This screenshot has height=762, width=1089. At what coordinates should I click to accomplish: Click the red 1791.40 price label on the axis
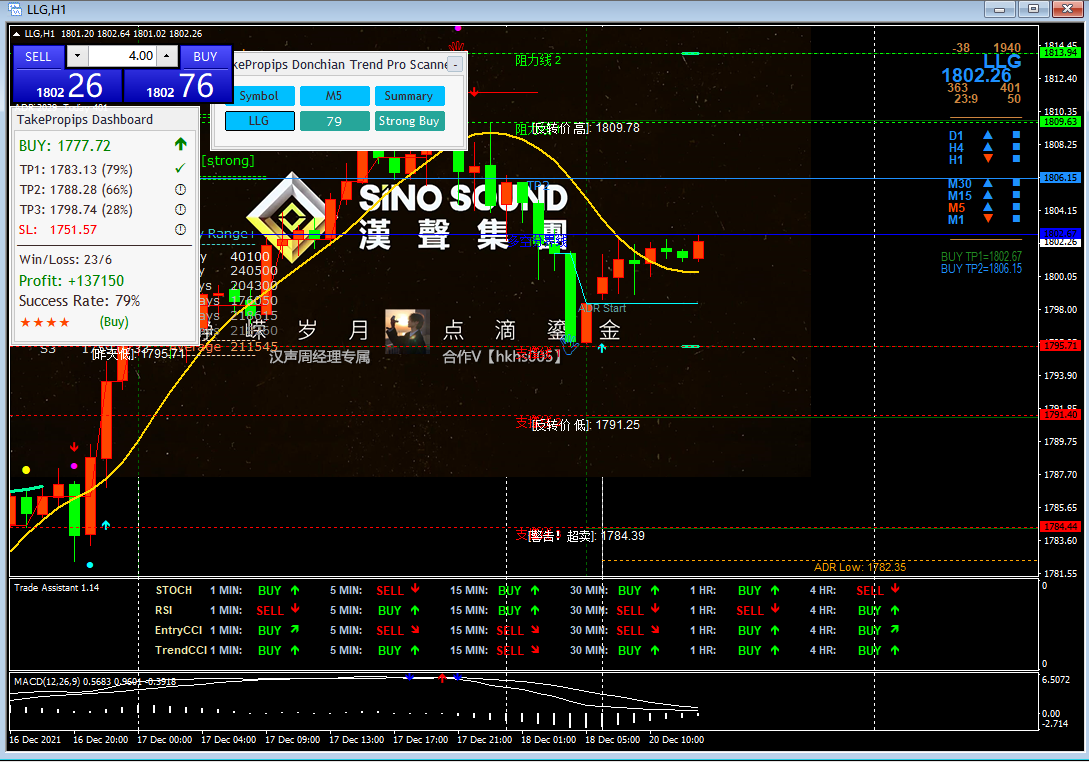1060,415
